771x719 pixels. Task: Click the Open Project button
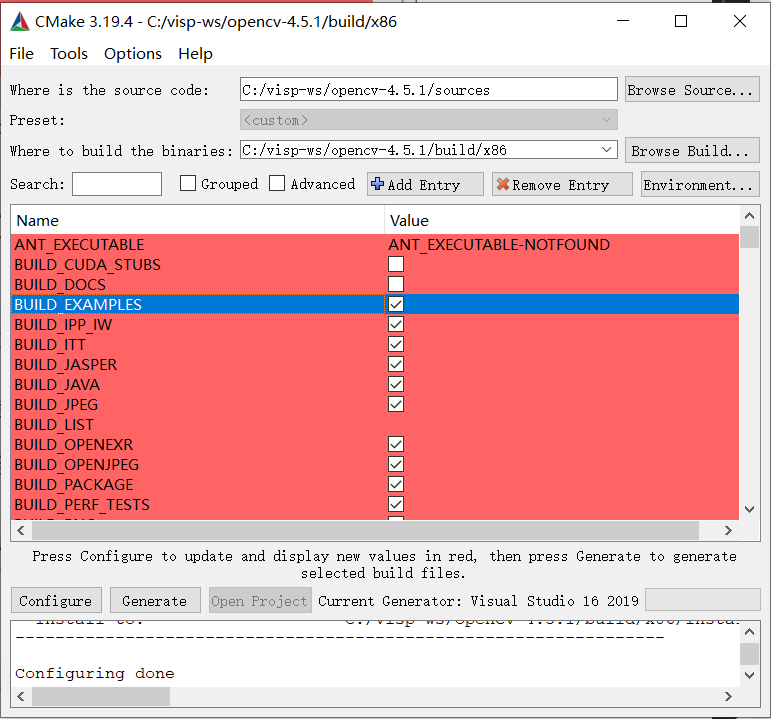[260, 600]
